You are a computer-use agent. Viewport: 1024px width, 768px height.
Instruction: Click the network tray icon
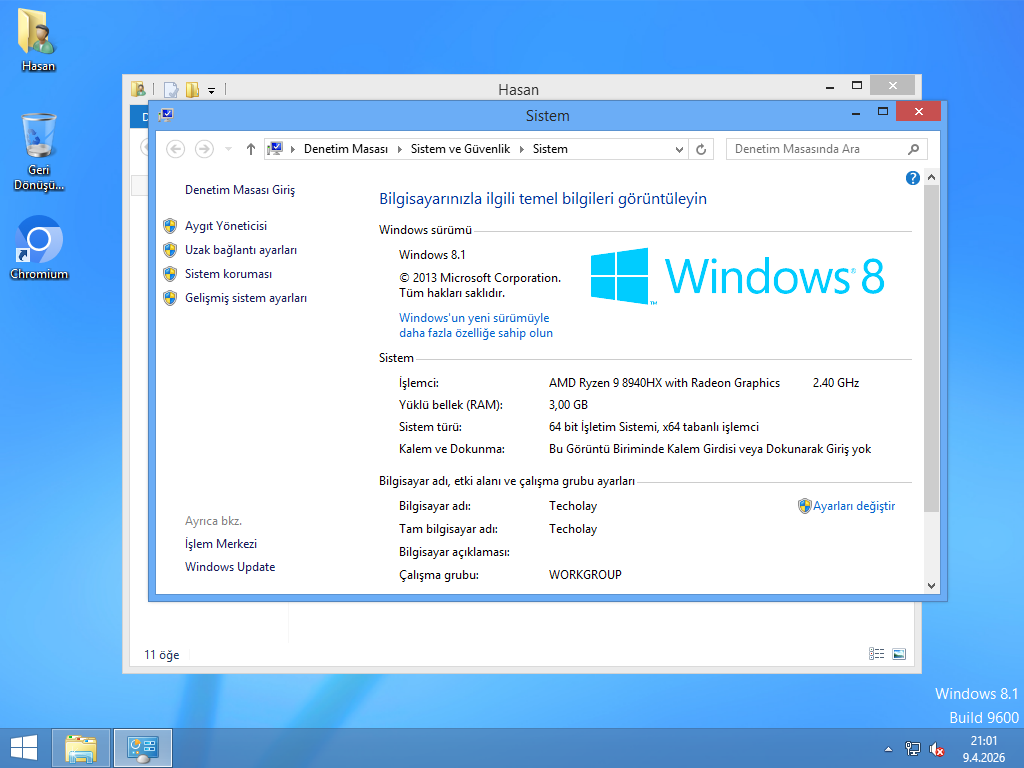(912, 749)
